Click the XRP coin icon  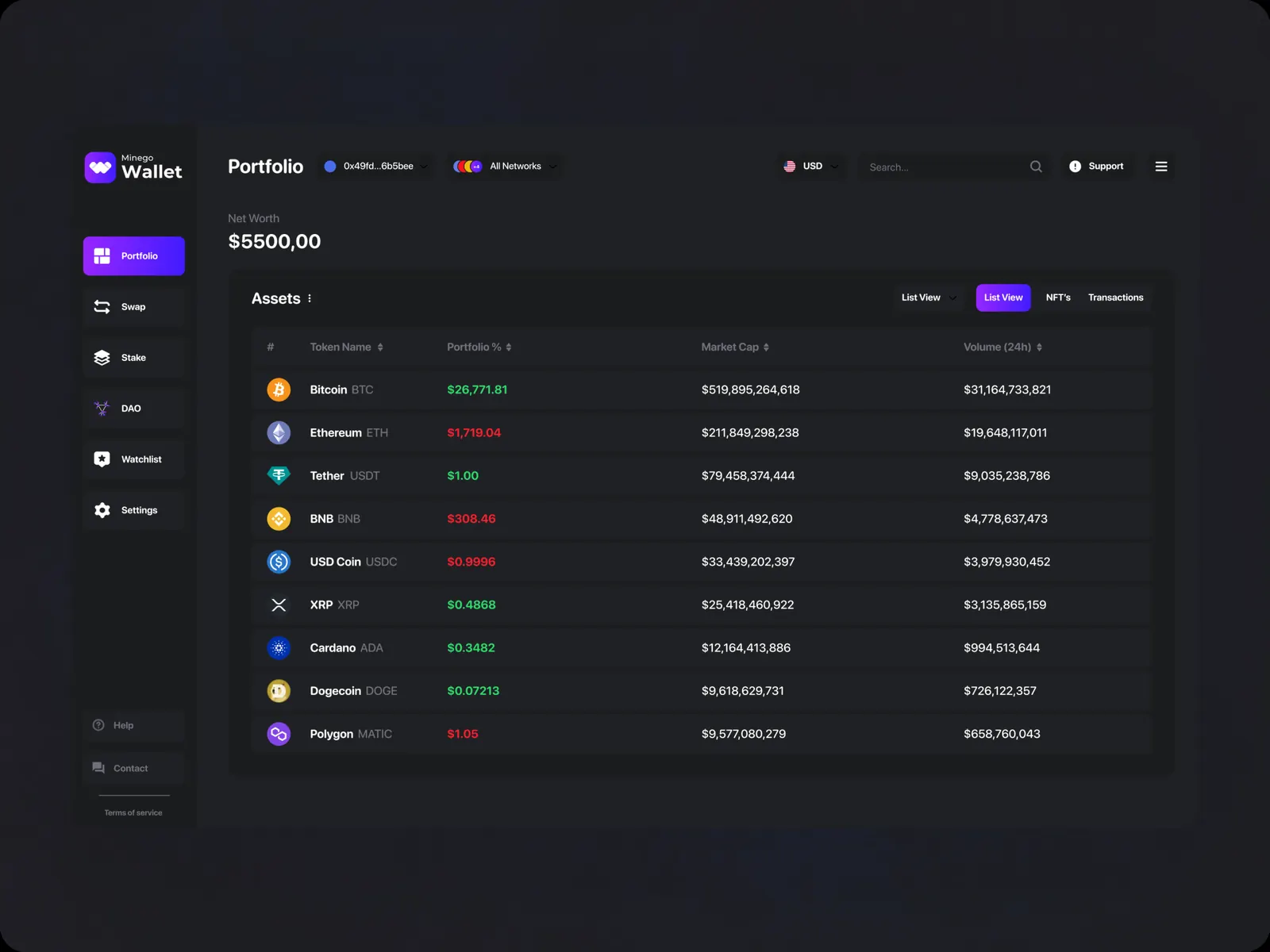[x=279, y=605]
